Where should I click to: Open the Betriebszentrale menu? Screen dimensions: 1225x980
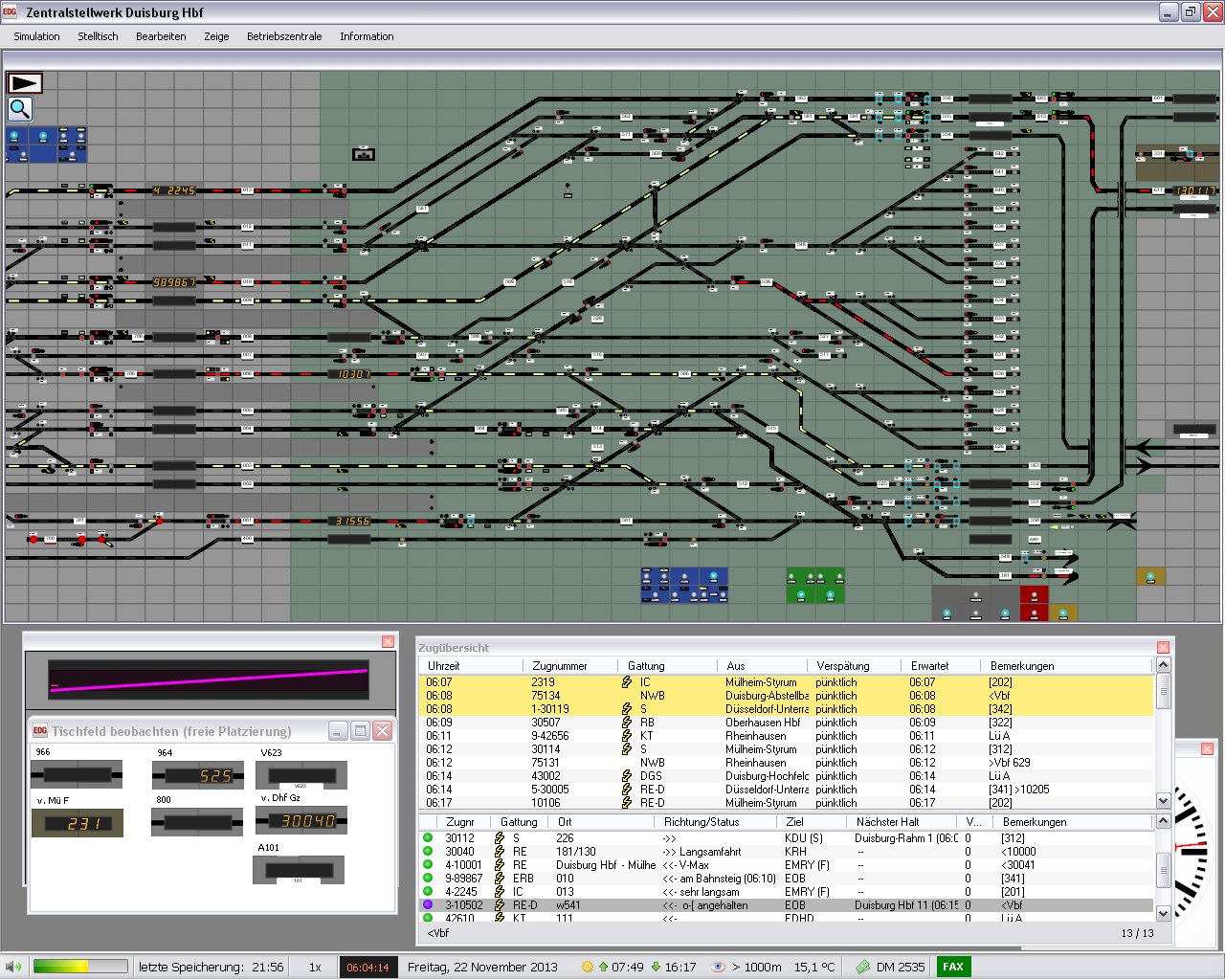click(x=284, y=36)
